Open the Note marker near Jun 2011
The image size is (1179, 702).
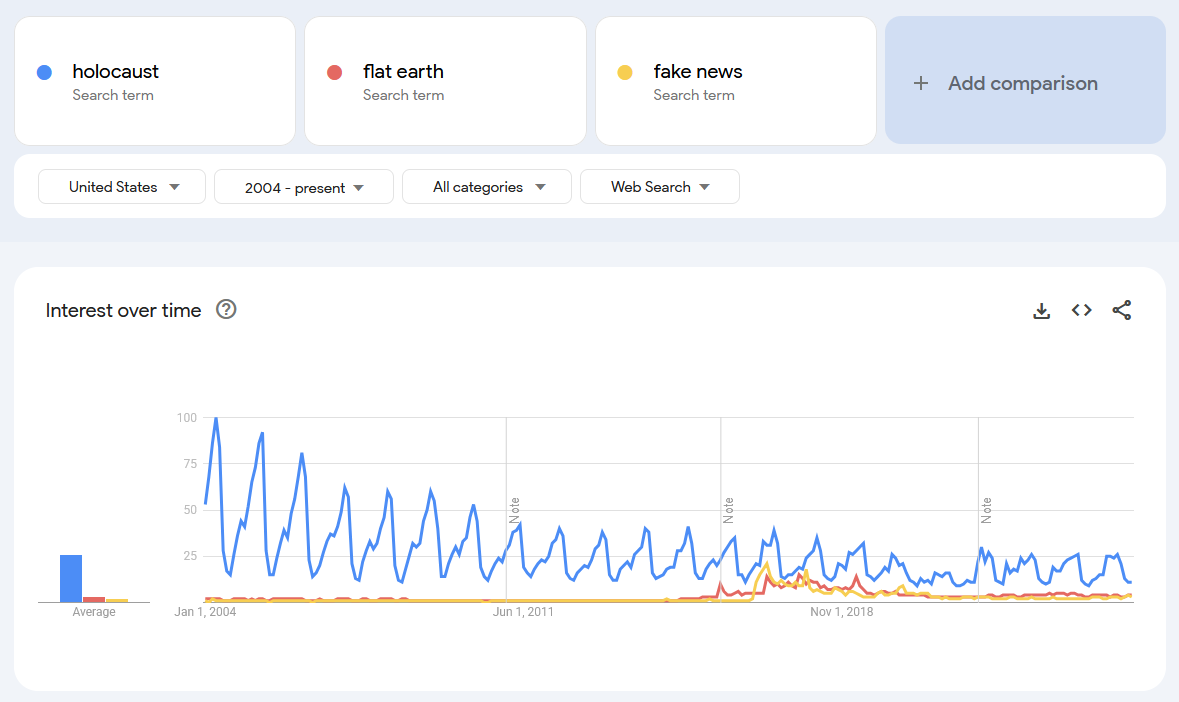click(514, 510)
